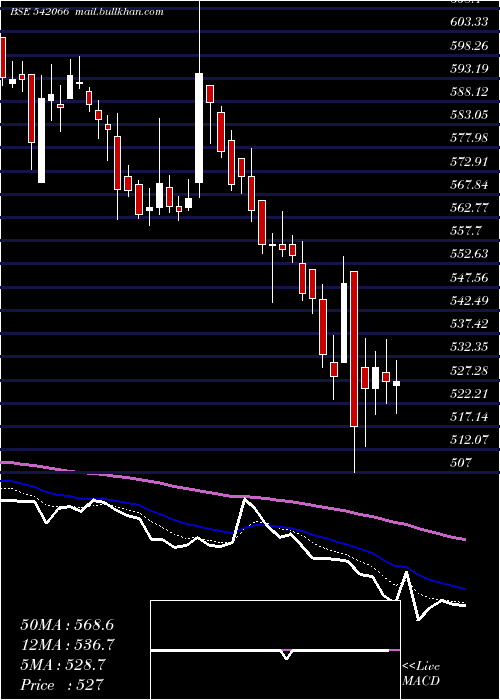Screen dimensions: 500x700
Task: Click the 522.21 price axis label
Action: 469,393
